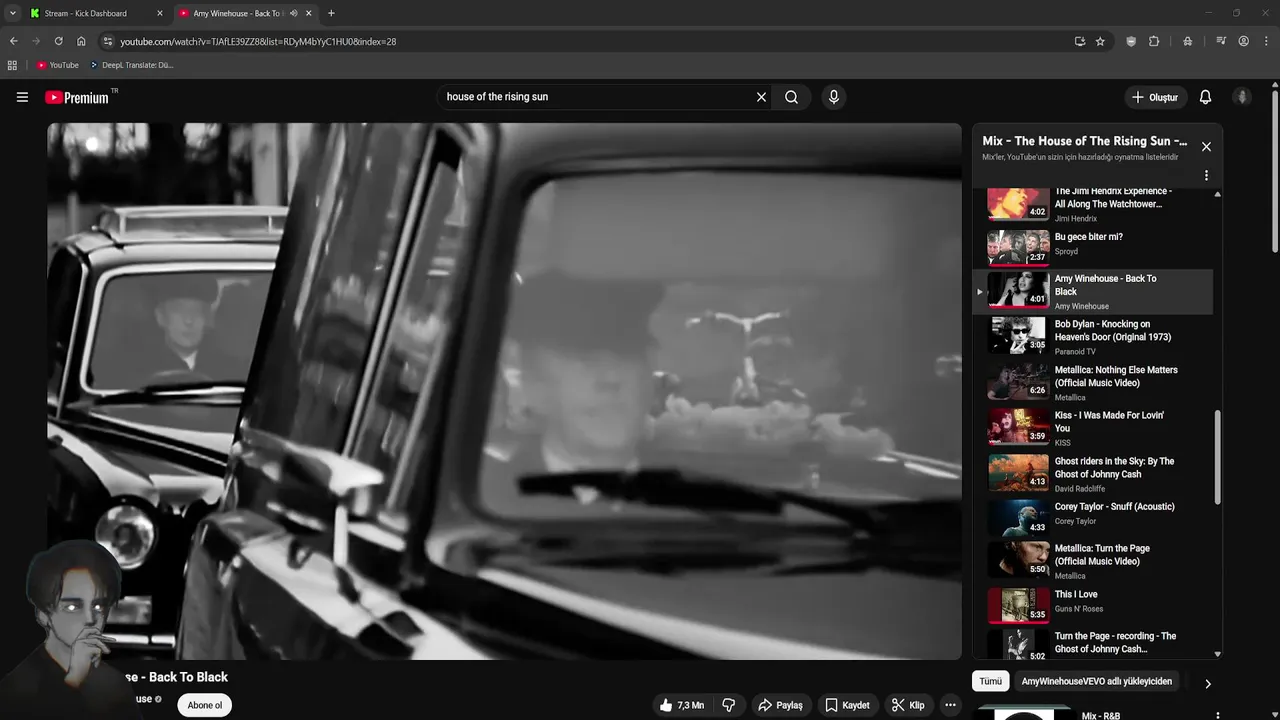
Task: Dislike the video with the thumbs down
Action: click(728, 705)
